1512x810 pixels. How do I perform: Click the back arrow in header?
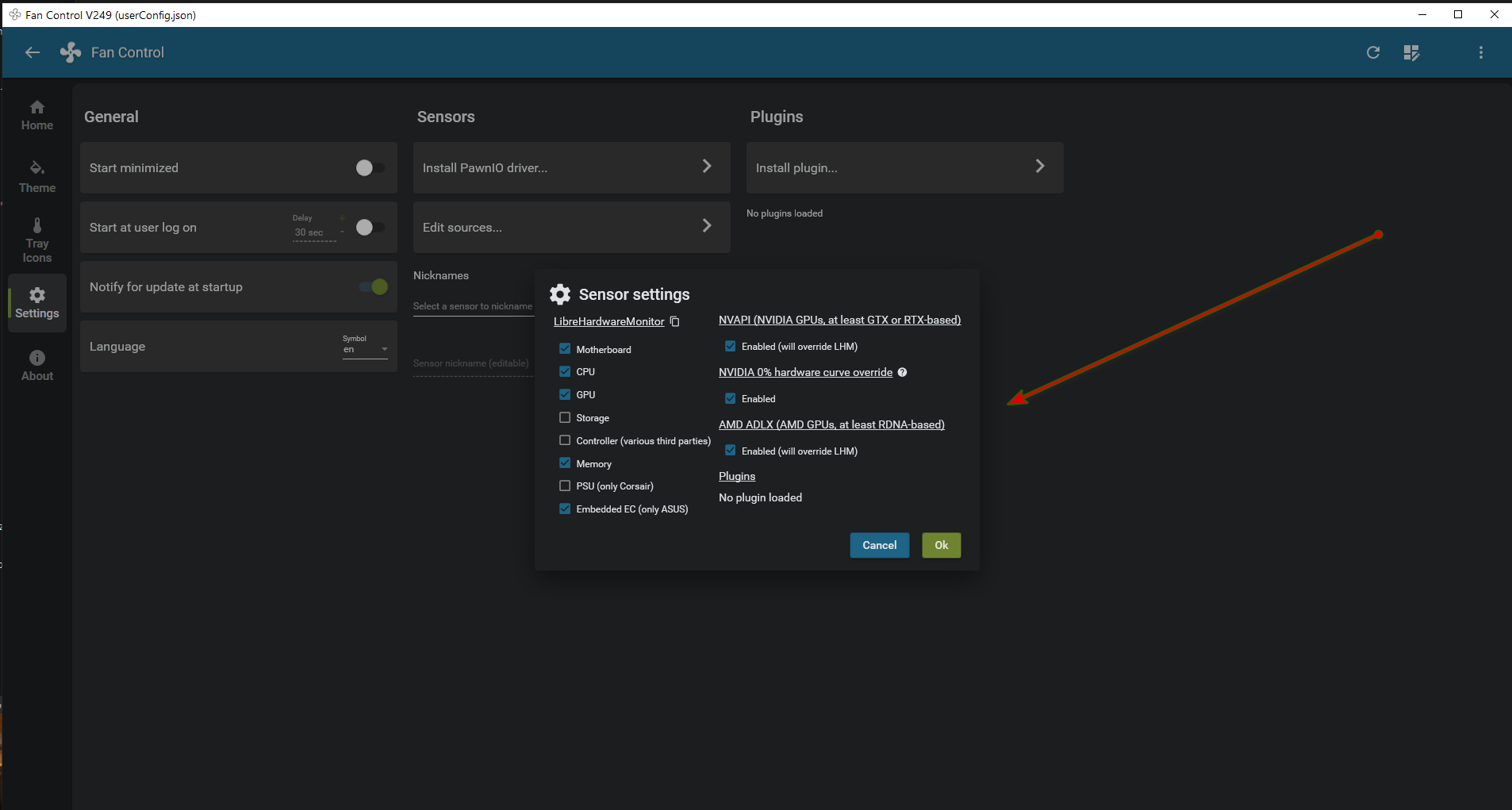click(x=33, y=52)
